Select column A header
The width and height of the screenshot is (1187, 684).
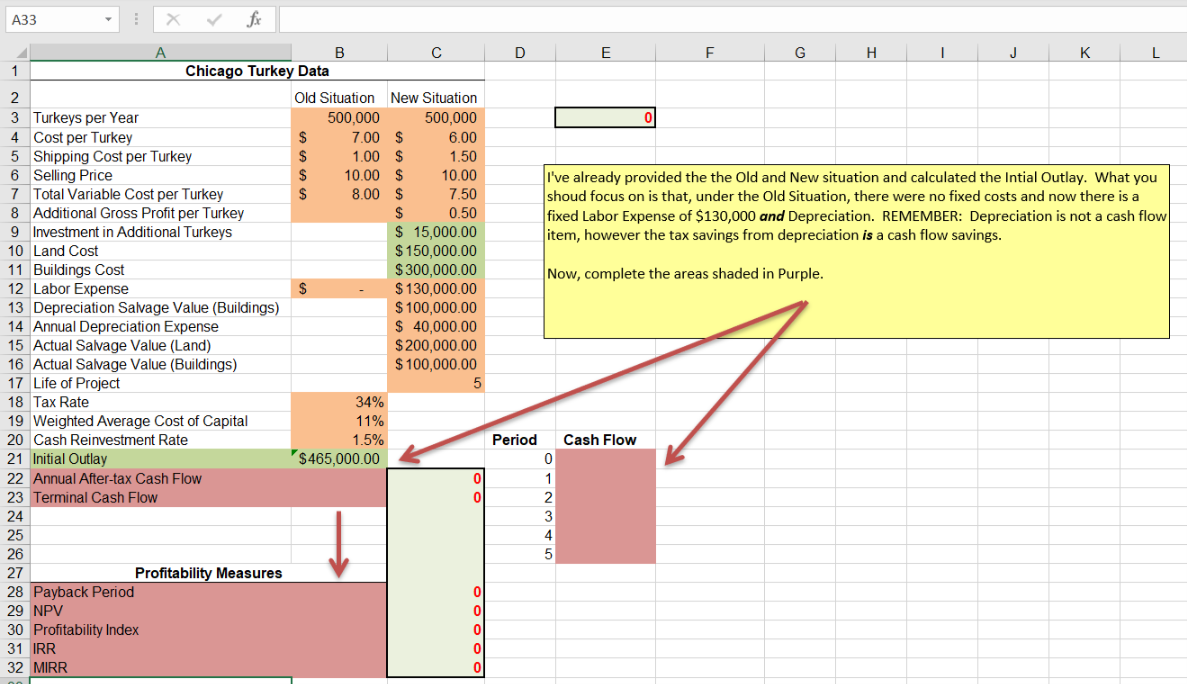(x=160, y=52)
